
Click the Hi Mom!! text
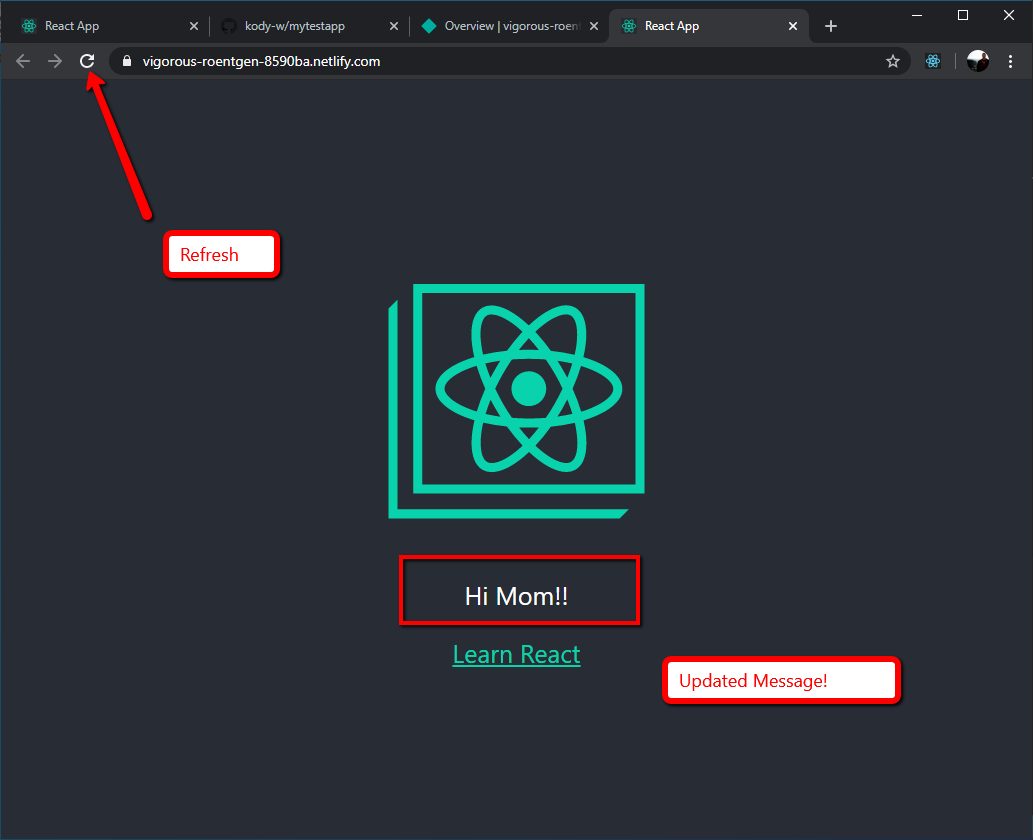tap(516, 596)
